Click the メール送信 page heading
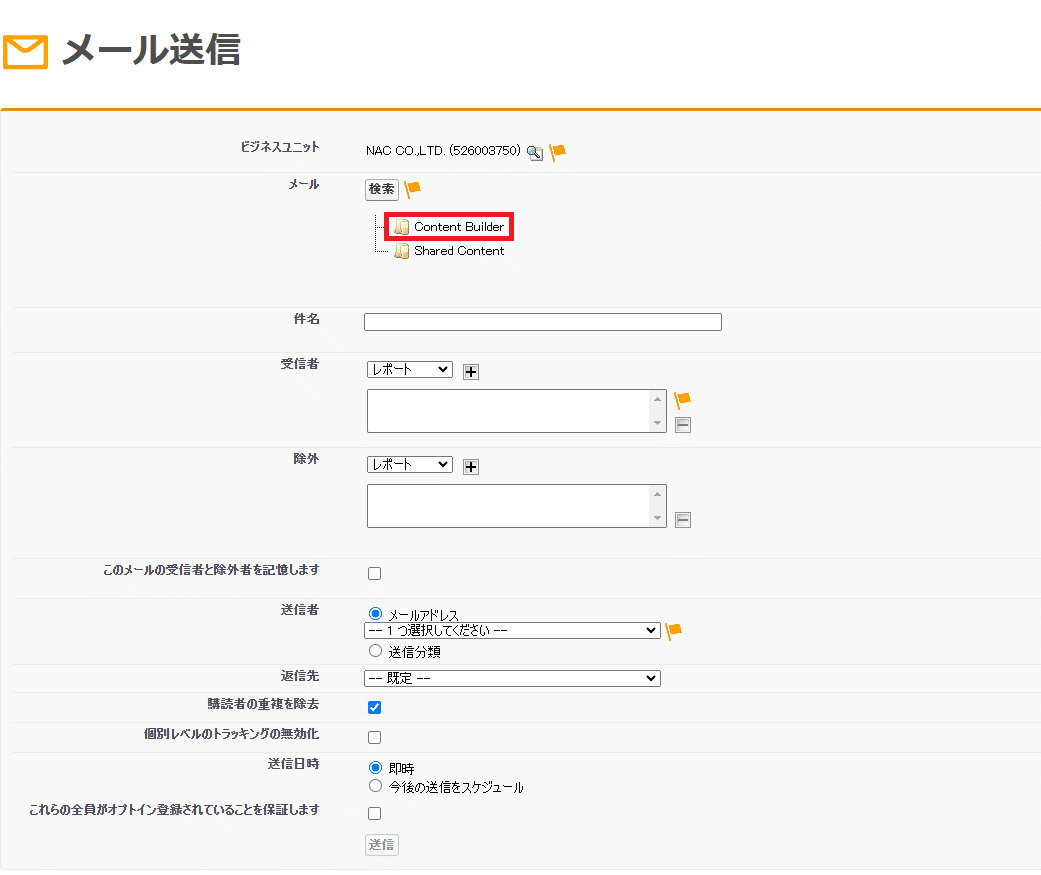The image size is (1041, 875). pyautogui.click(x=151, y=50)
